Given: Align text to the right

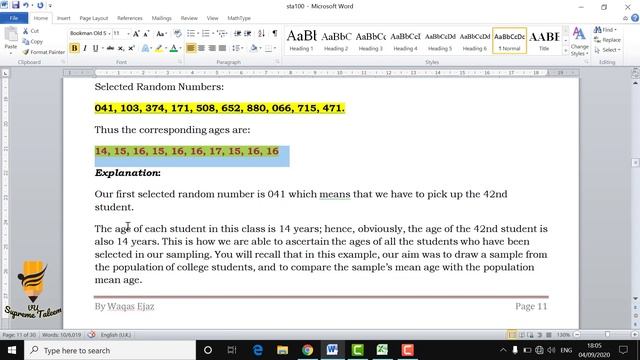Looking at the screenshot, I should pos(212,49).
